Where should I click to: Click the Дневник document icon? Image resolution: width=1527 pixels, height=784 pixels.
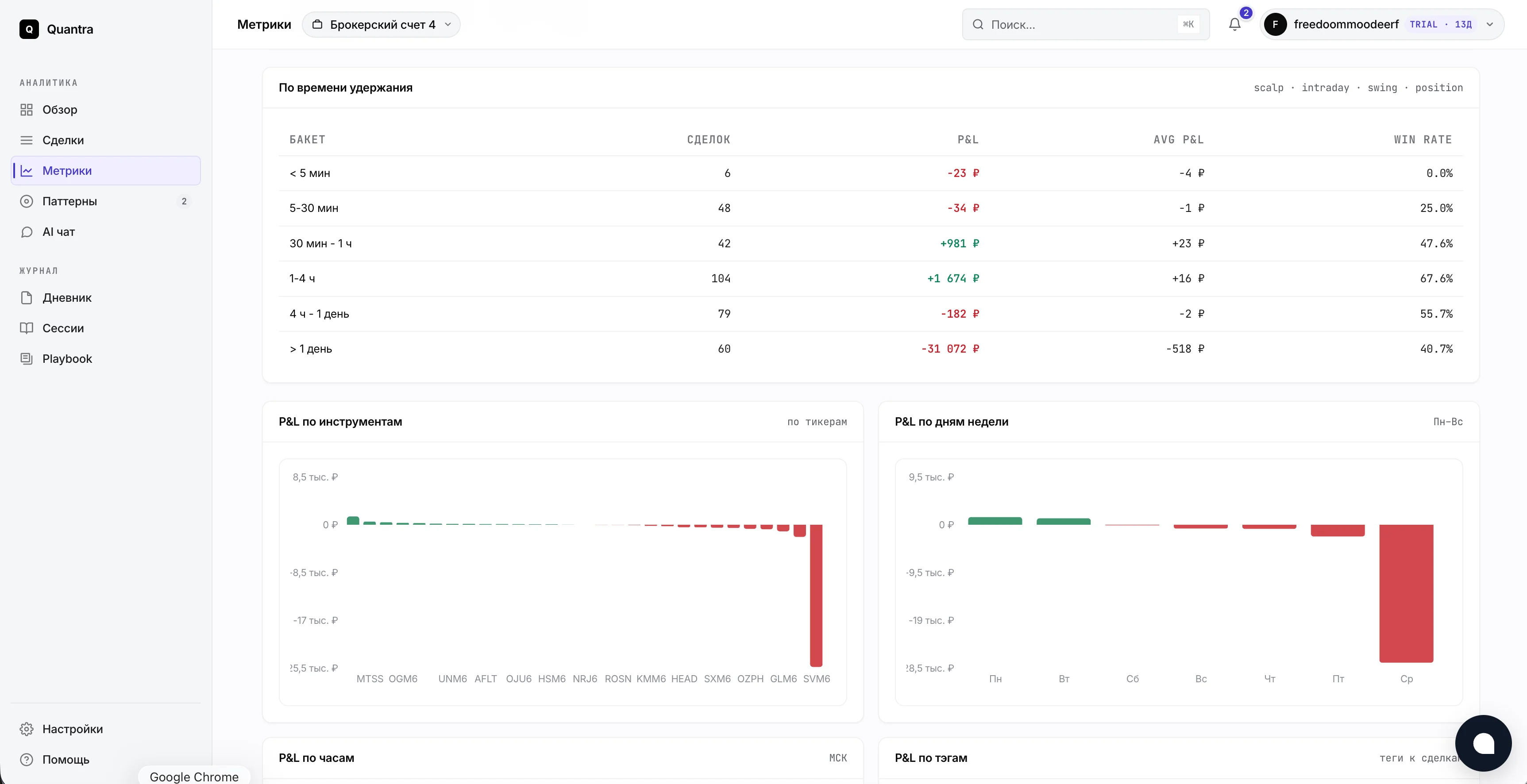[x=27, y=297]
